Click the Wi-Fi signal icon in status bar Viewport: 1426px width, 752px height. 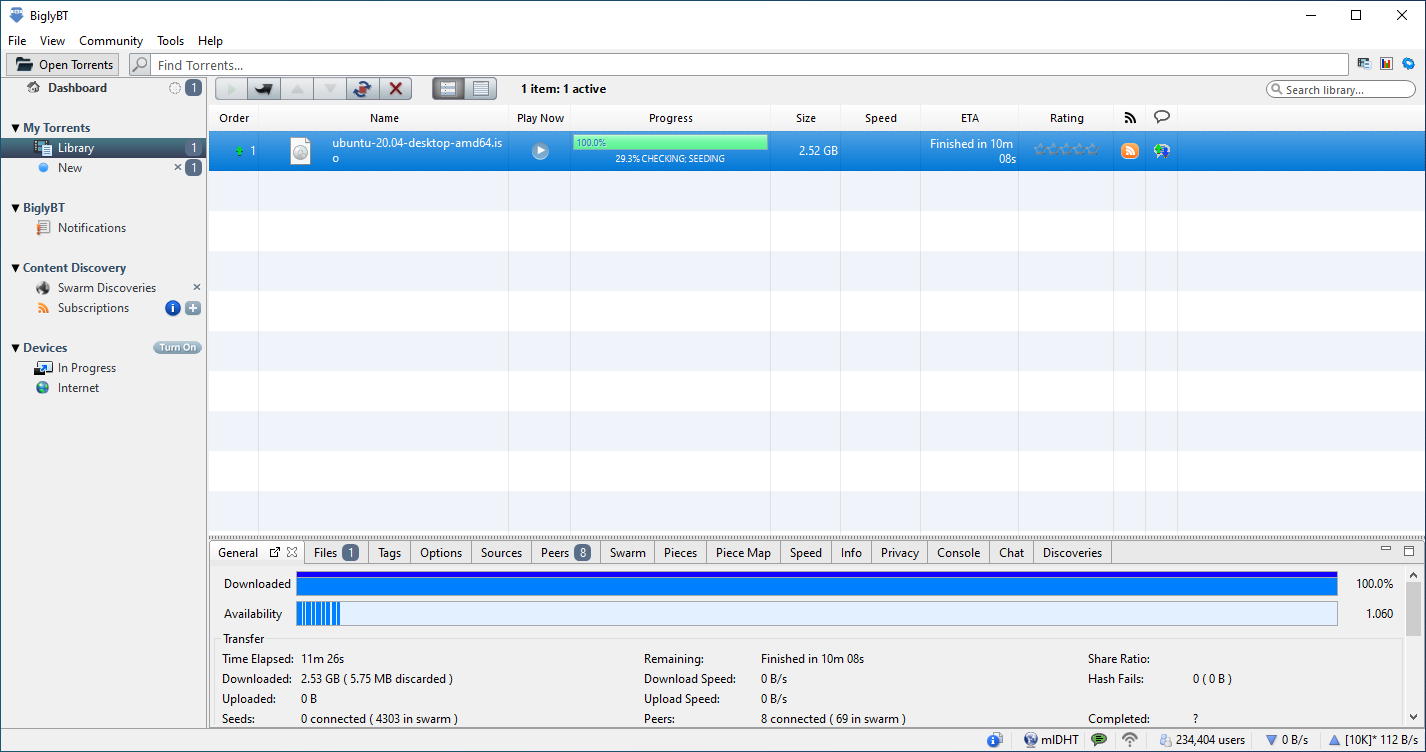tap(1130, 740)
